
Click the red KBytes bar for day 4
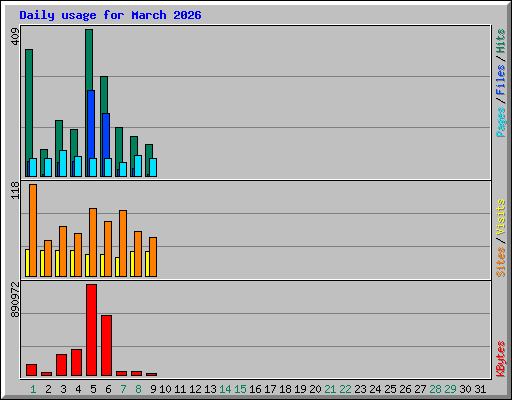(76, 363)
